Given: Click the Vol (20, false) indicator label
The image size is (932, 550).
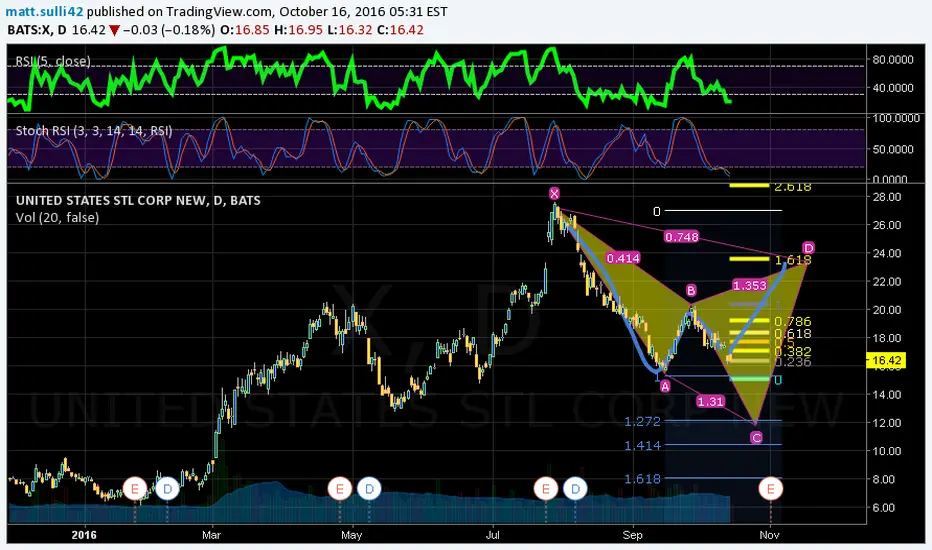Looking at the screenshot, I should tap(57, 218).
